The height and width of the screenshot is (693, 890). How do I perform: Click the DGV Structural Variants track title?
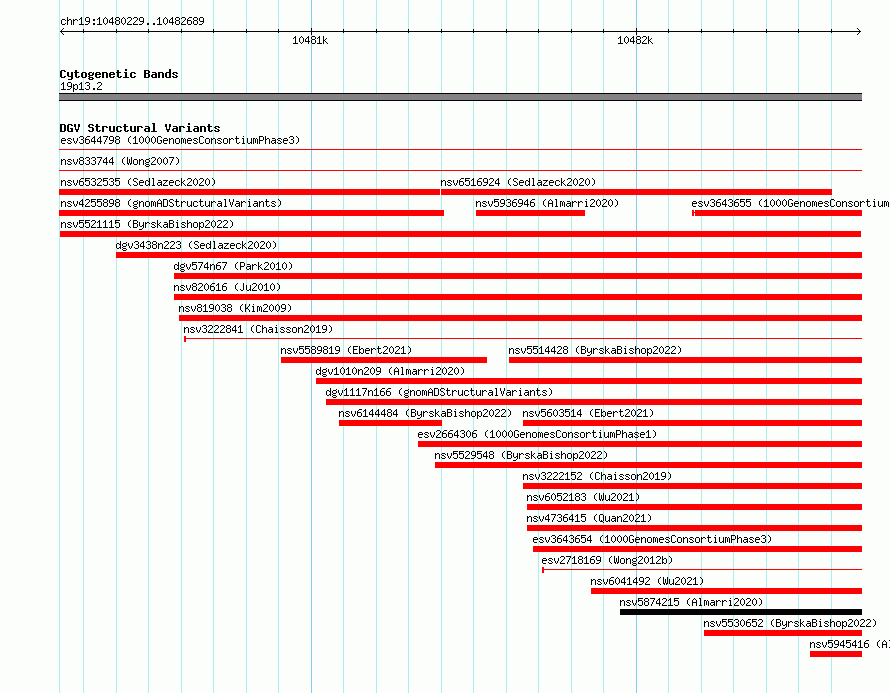(x=140, y=128)
